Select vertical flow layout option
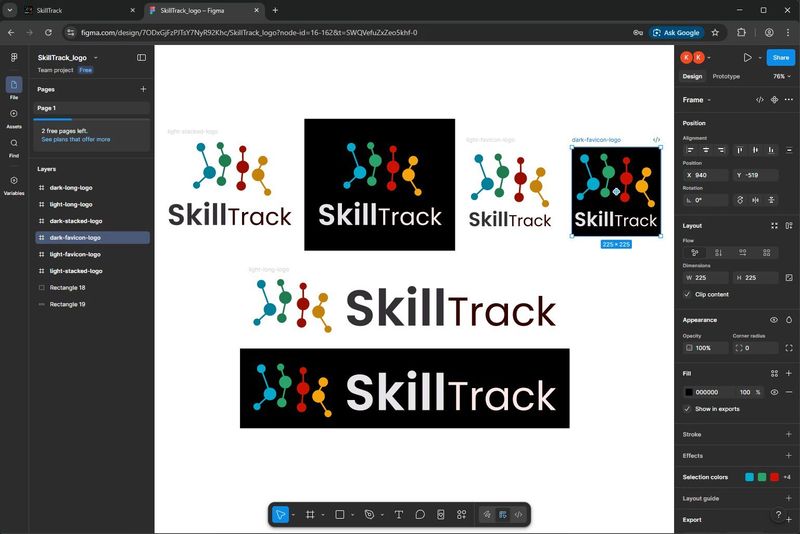Screen dimensions: 800x534 (718, 252)
